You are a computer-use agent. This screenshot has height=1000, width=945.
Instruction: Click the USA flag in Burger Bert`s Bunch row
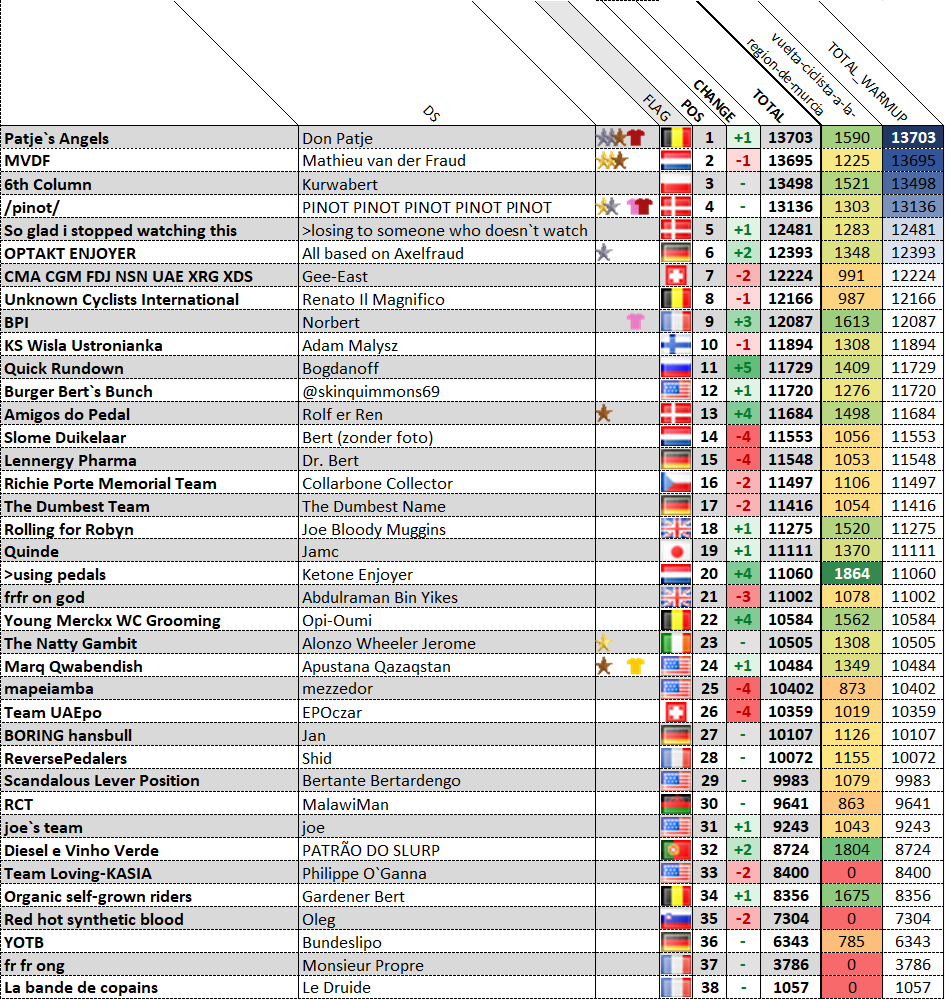[x=675, y=391]
